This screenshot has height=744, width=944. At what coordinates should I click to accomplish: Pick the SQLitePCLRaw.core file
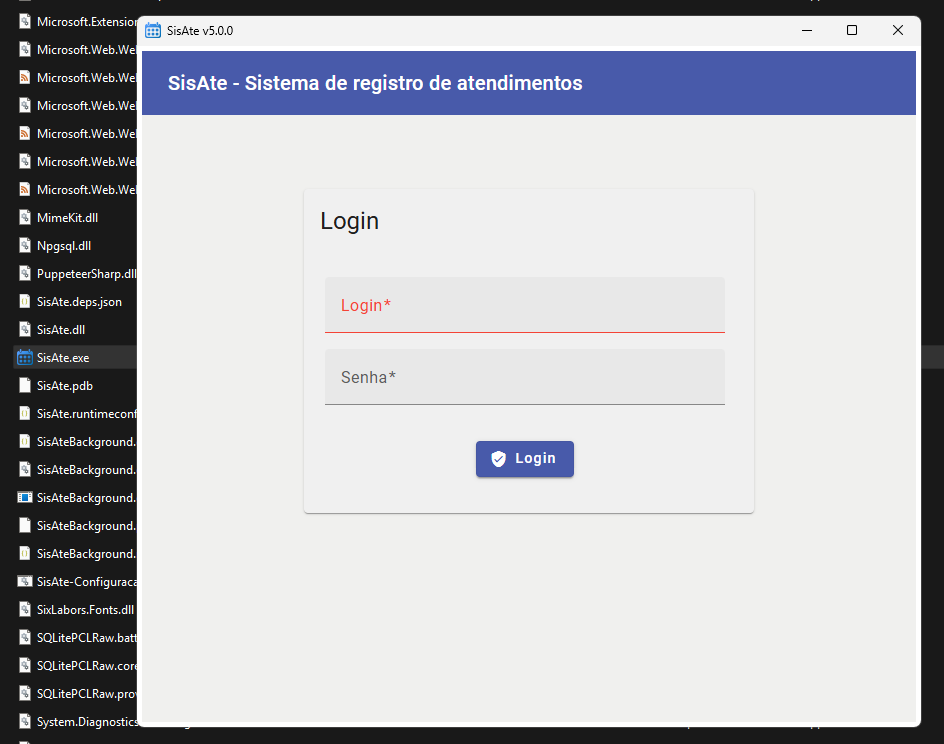click(x=86, y=665)
